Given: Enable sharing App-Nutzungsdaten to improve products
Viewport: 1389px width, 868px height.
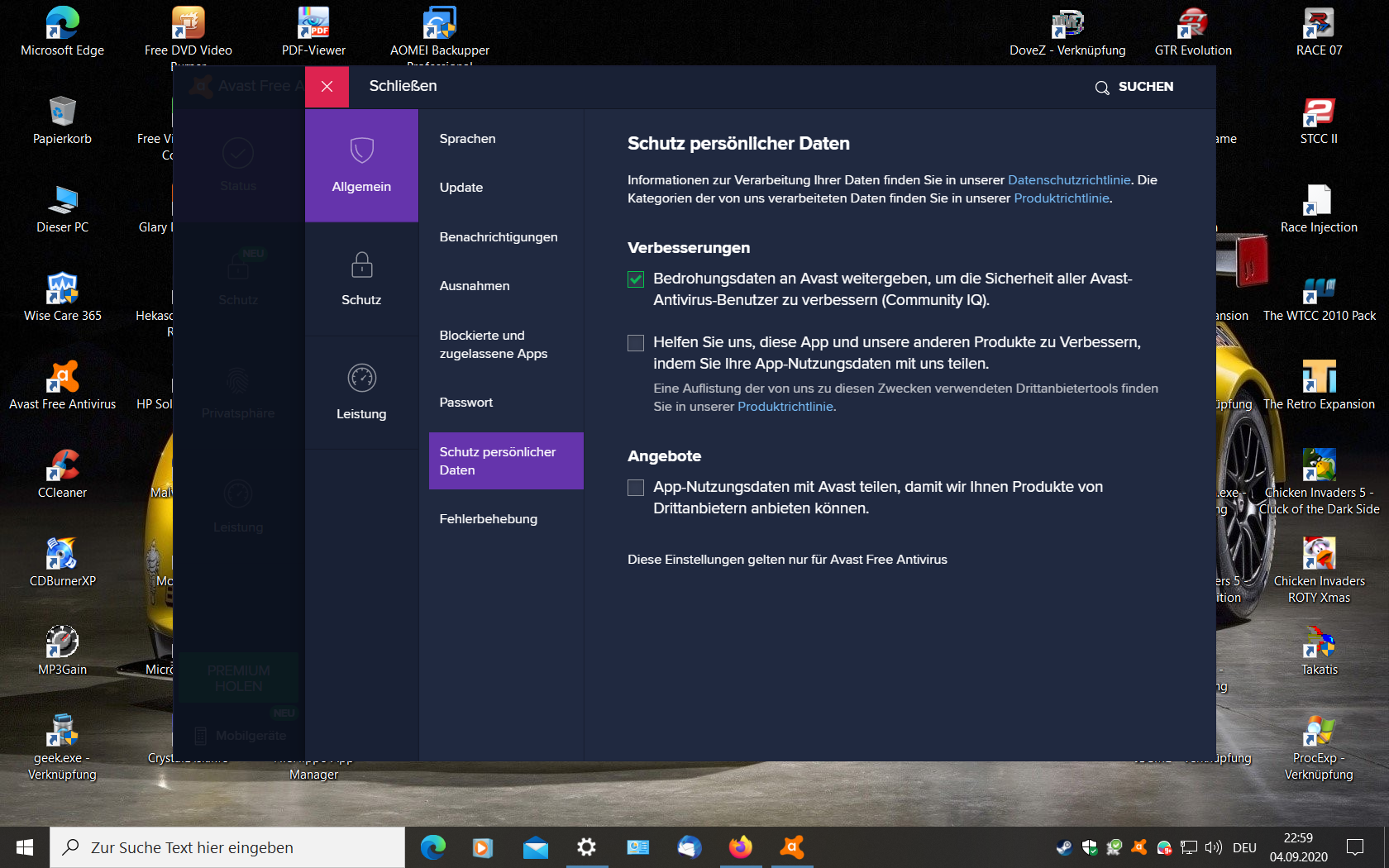Looking at the screenshot, I should click(x=636, y=343).
